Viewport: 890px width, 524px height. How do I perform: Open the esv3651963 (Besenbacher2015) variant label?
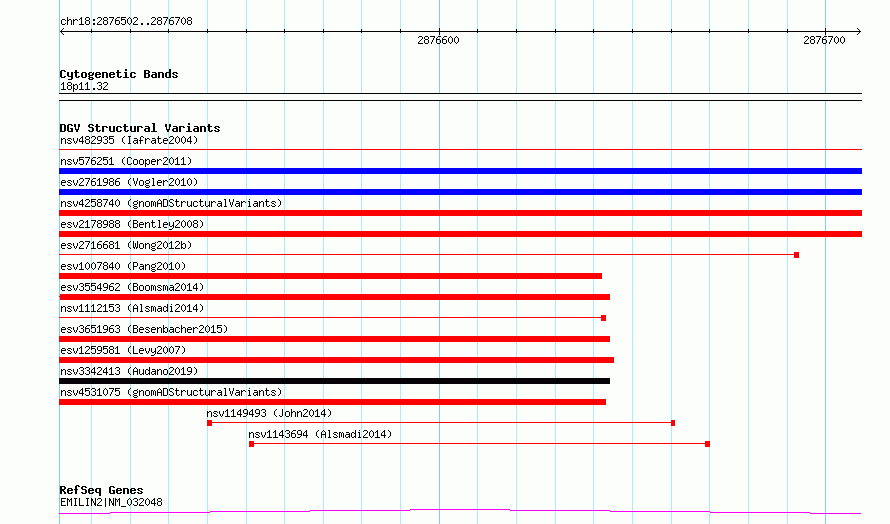(x=144, y=329)
